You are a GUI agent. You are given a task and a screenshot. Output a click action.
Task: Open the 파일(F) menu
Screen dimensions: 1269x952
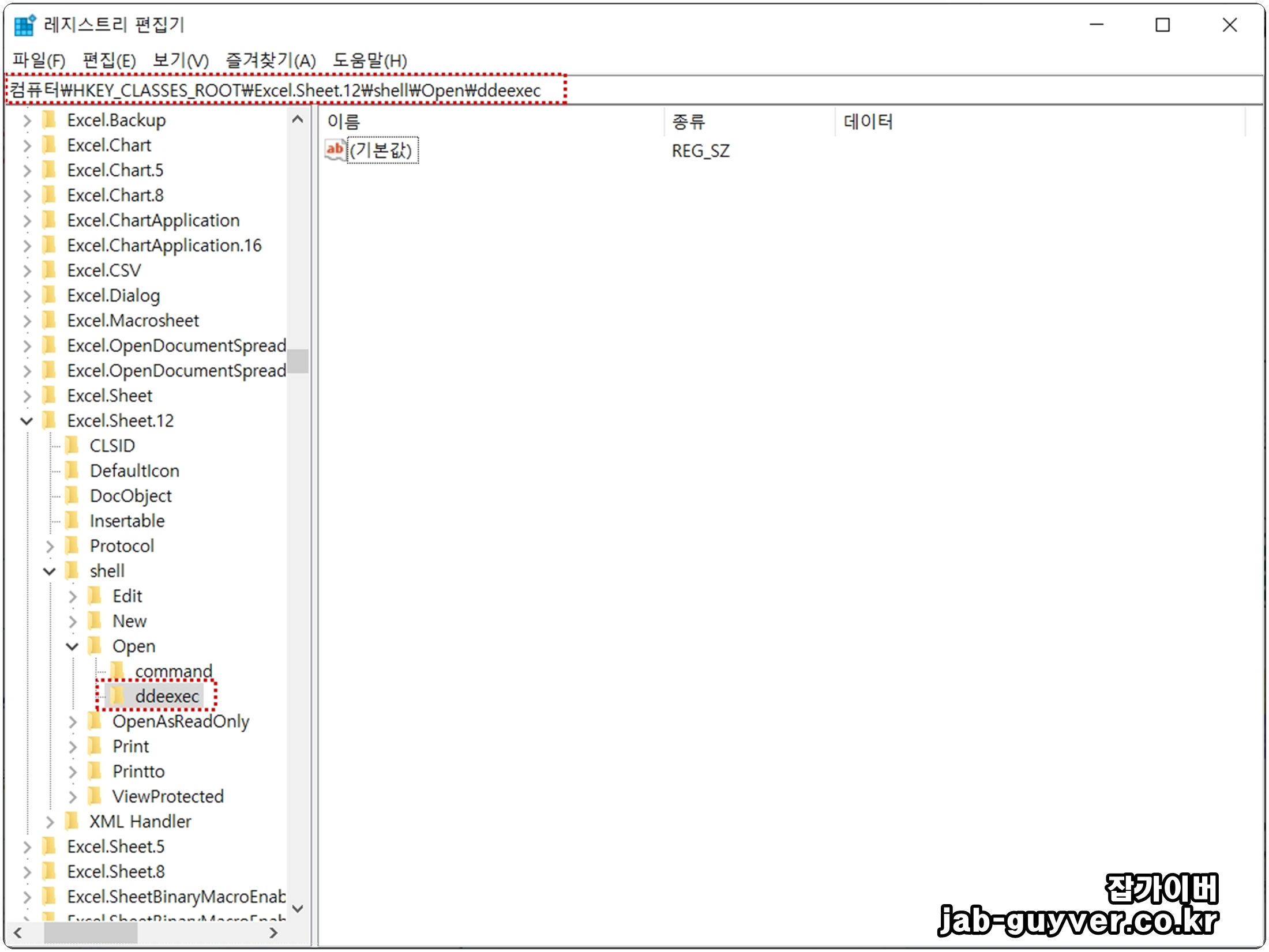(x=39, y=60)
